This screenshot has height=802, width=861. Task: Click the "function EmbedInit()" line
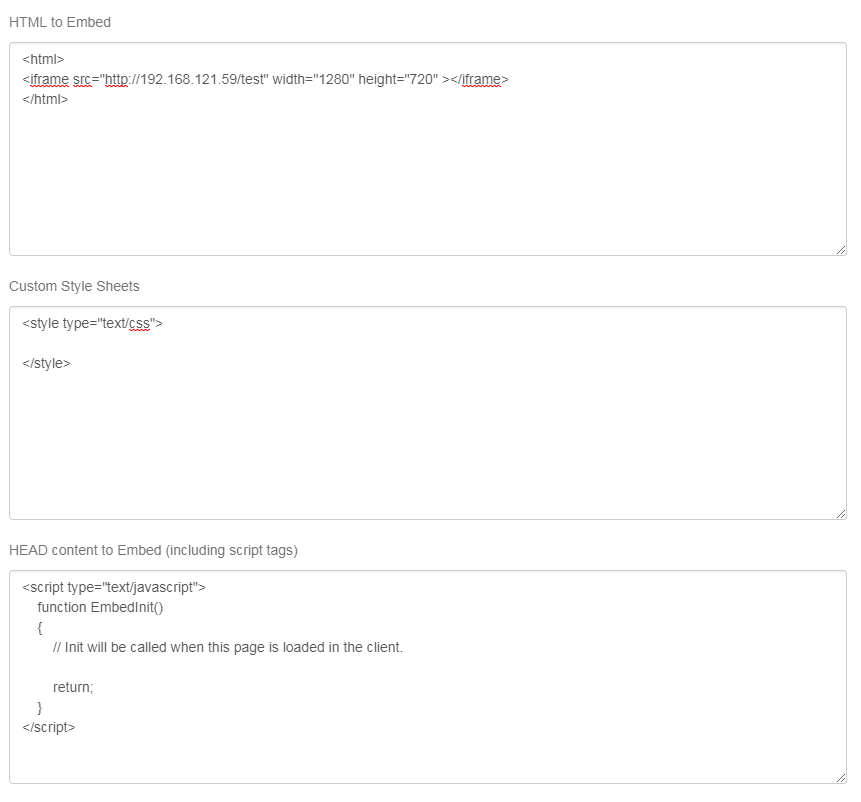coord(100,607)
